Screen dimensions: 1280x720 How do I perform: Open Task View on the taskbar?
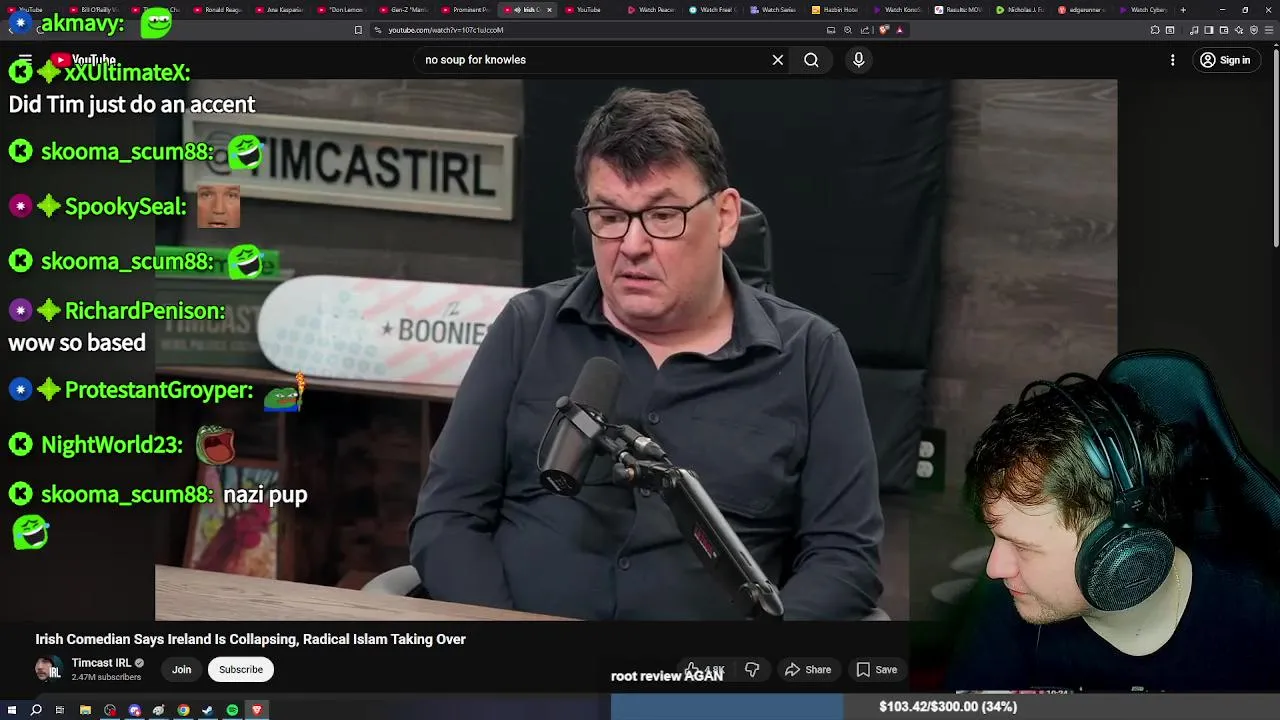pos(60,710)
